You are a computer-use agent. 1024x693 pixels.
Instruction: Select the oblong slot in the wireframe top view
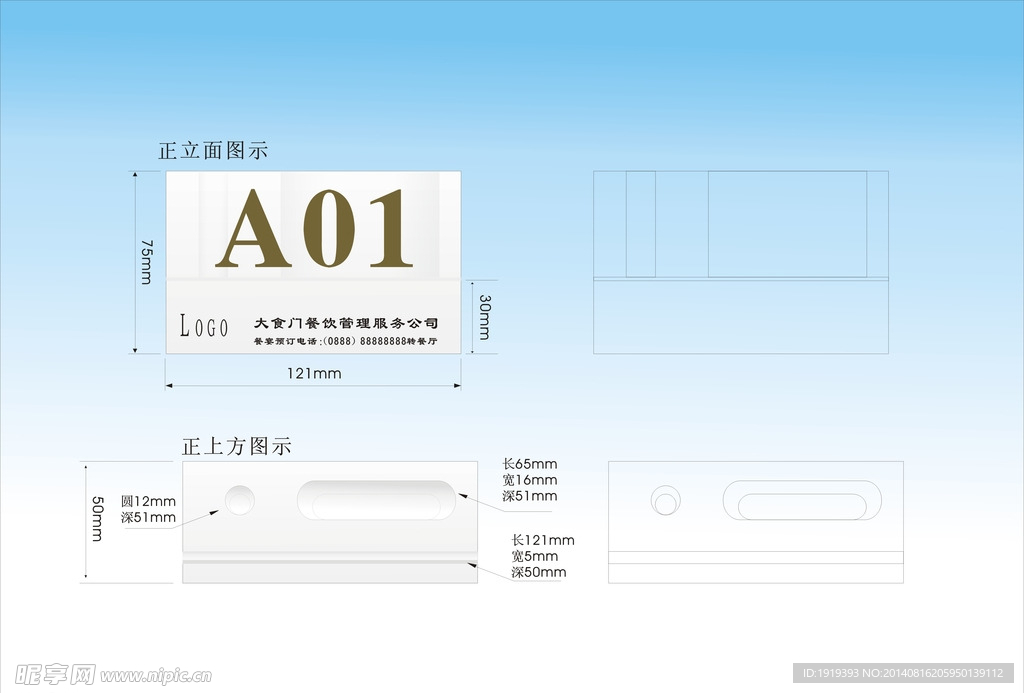(802, 501)
